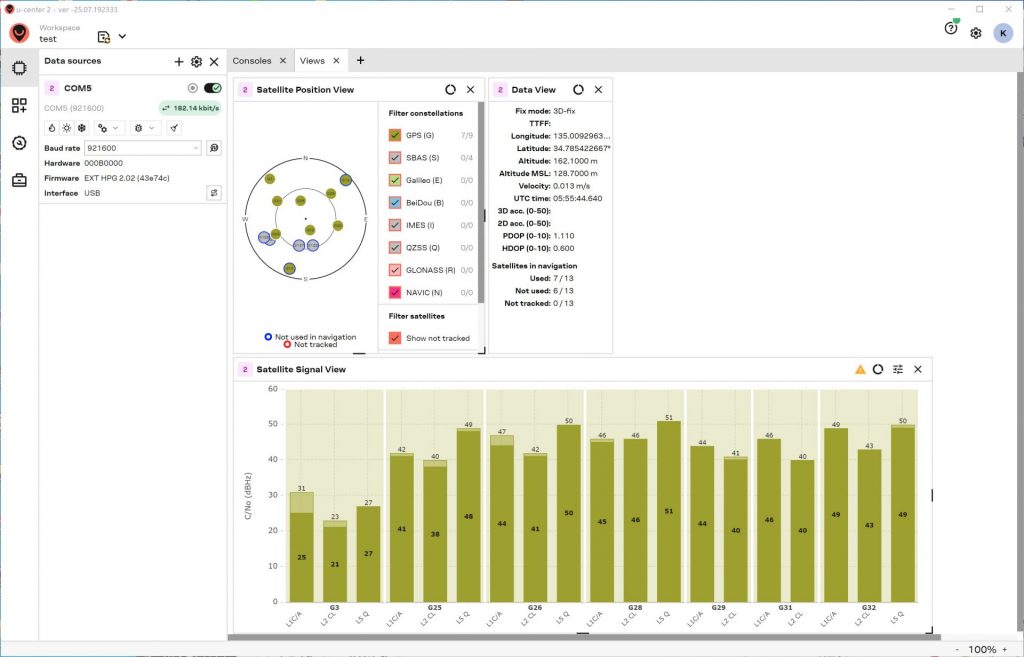Click the autobauding icon beside baud rate

213,148
